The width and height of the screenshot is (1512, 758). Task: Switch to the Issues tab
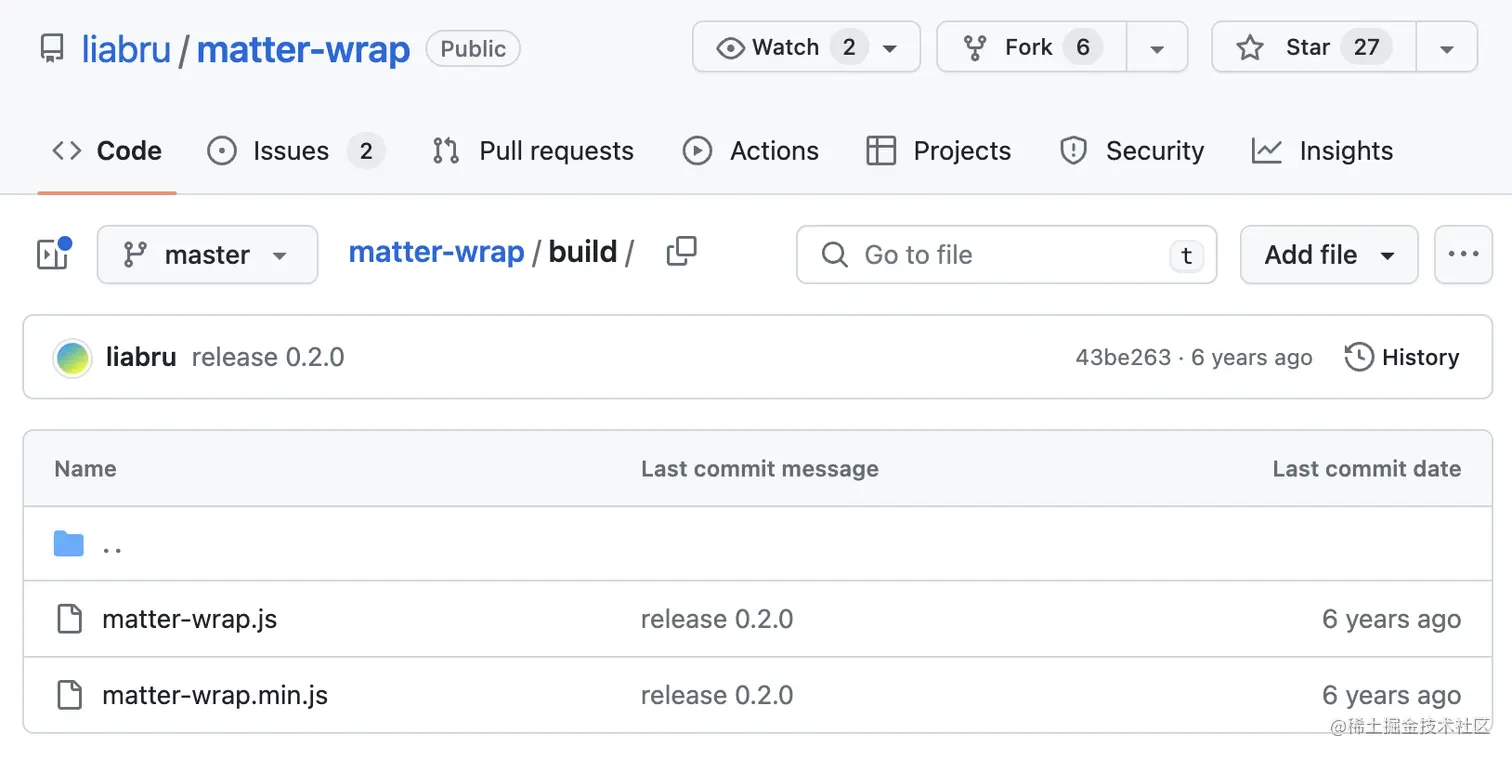coord(295,151)
